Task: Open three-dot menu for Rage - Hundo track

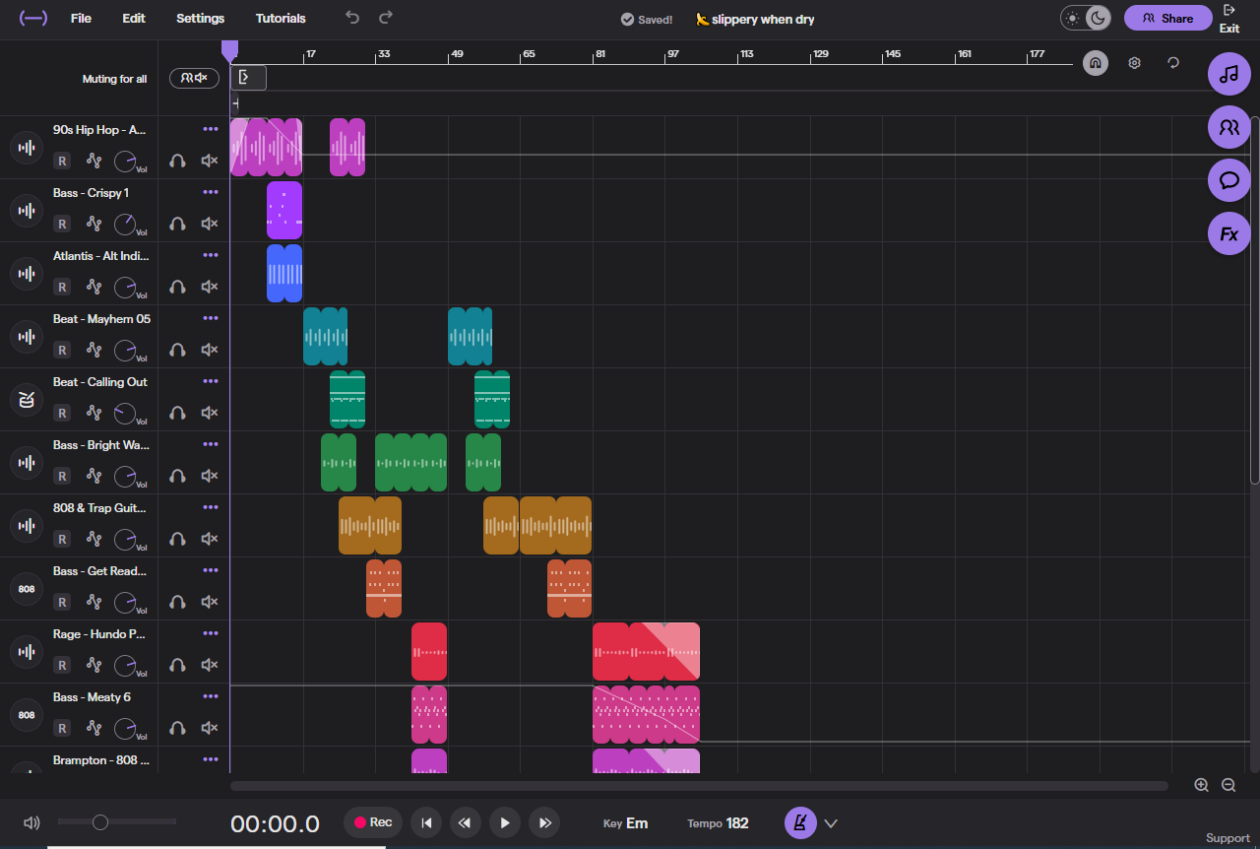Action: coord(210,633)
